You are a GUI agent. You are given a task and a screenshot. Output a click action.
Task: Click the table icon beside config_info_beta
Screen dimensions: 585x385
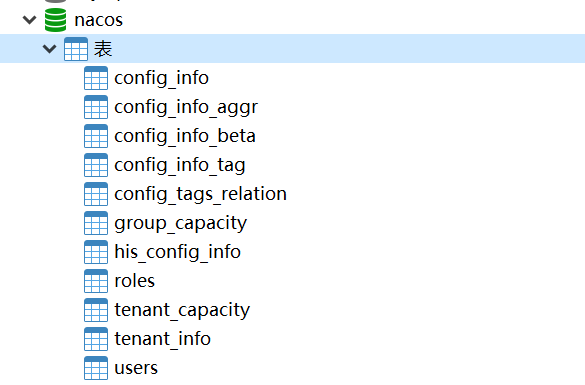point(96,136)
